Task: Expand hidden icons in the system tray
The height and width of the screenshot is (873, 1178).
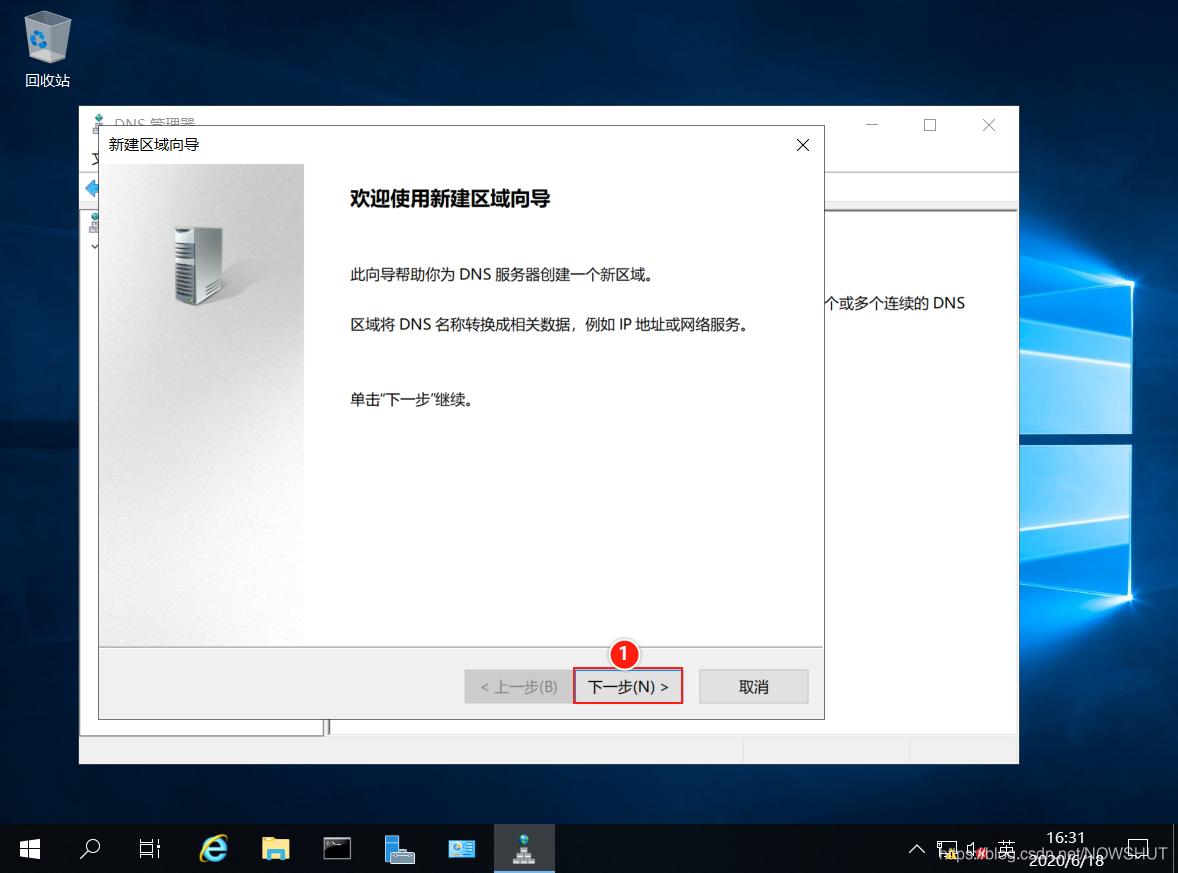Action: tap(916, 848)
